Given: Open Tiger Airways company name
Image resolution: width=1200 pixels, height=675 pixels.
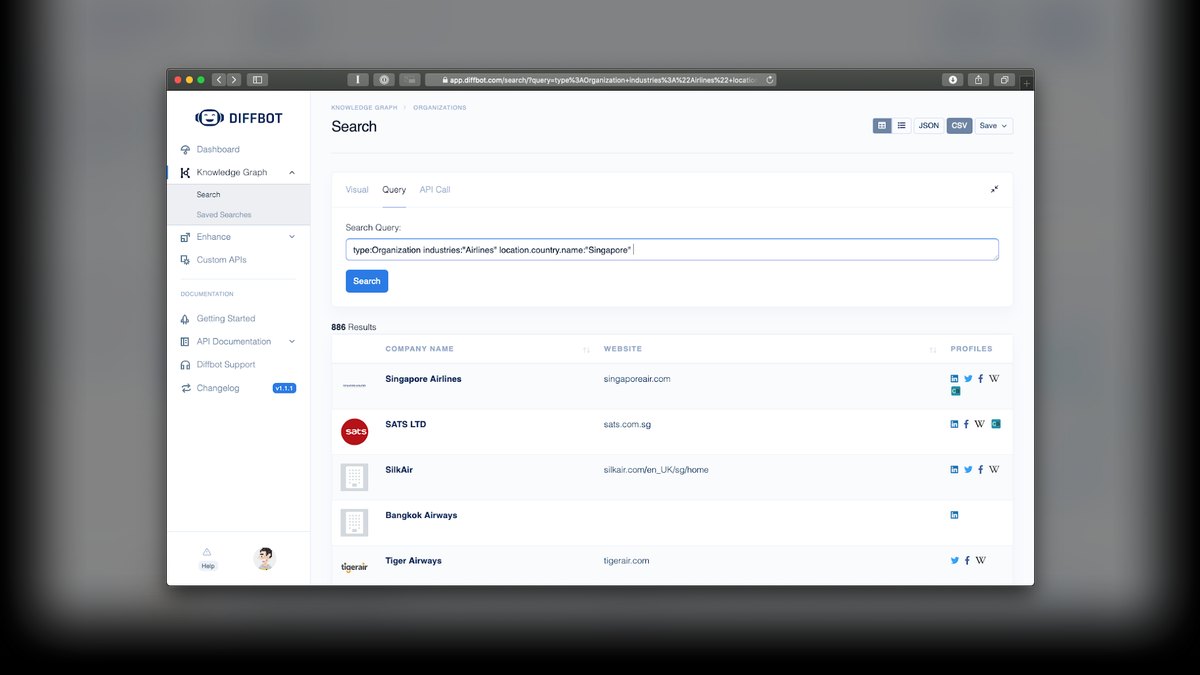Looking at the screenshot, I should point(413,560).
